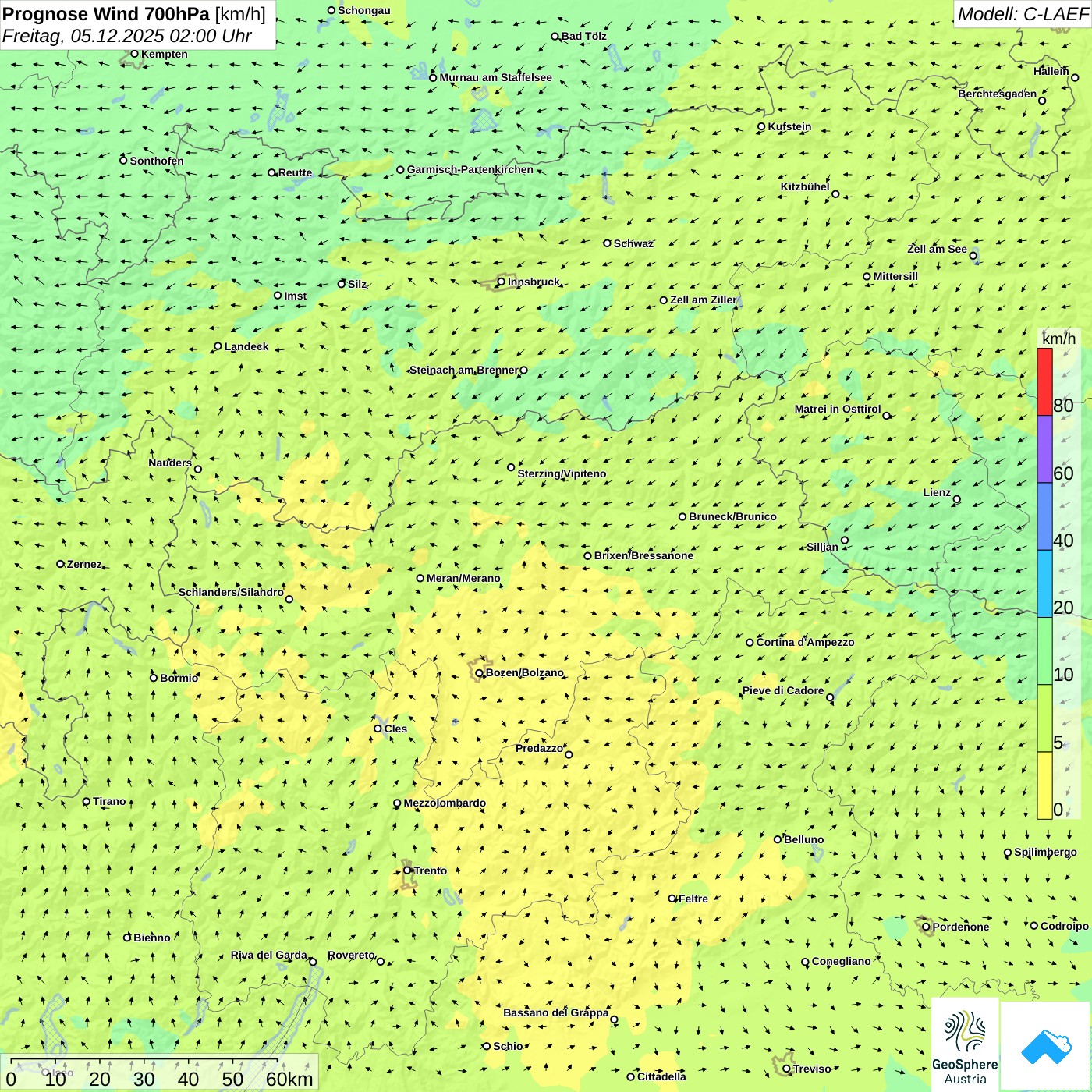Click the Innsbruck city marker
This screenshot has height=1092, width=1092.
pos(502,282)
